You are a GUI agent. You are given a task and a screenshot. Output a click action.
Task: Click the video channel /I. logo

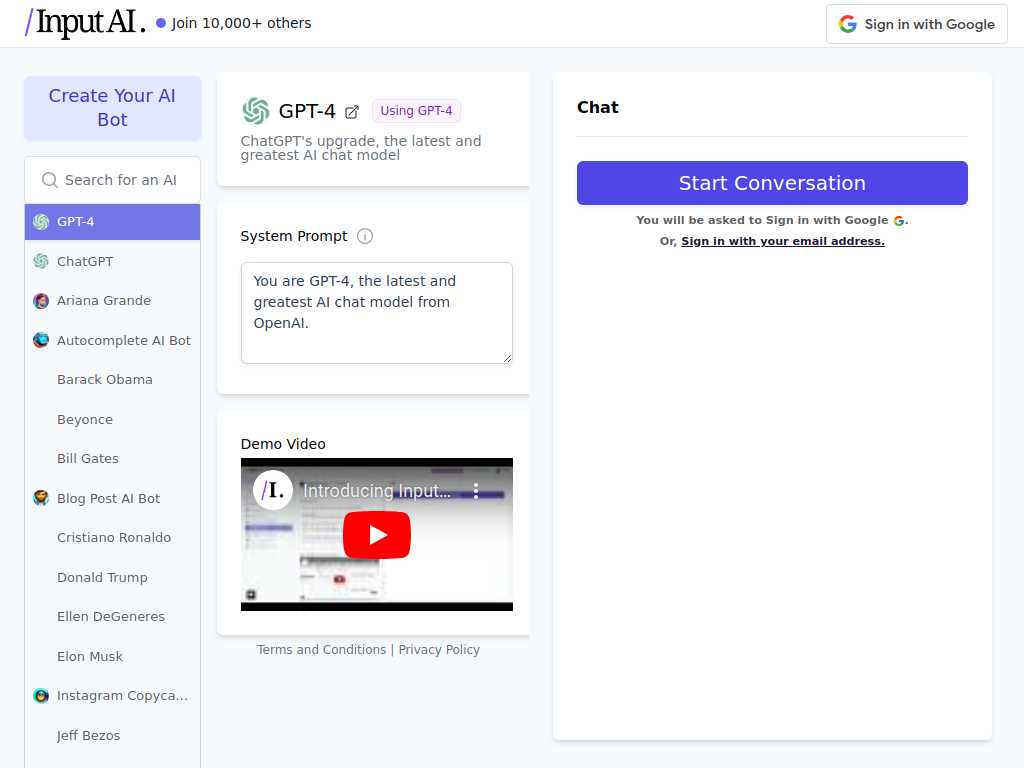pos(272,490)
